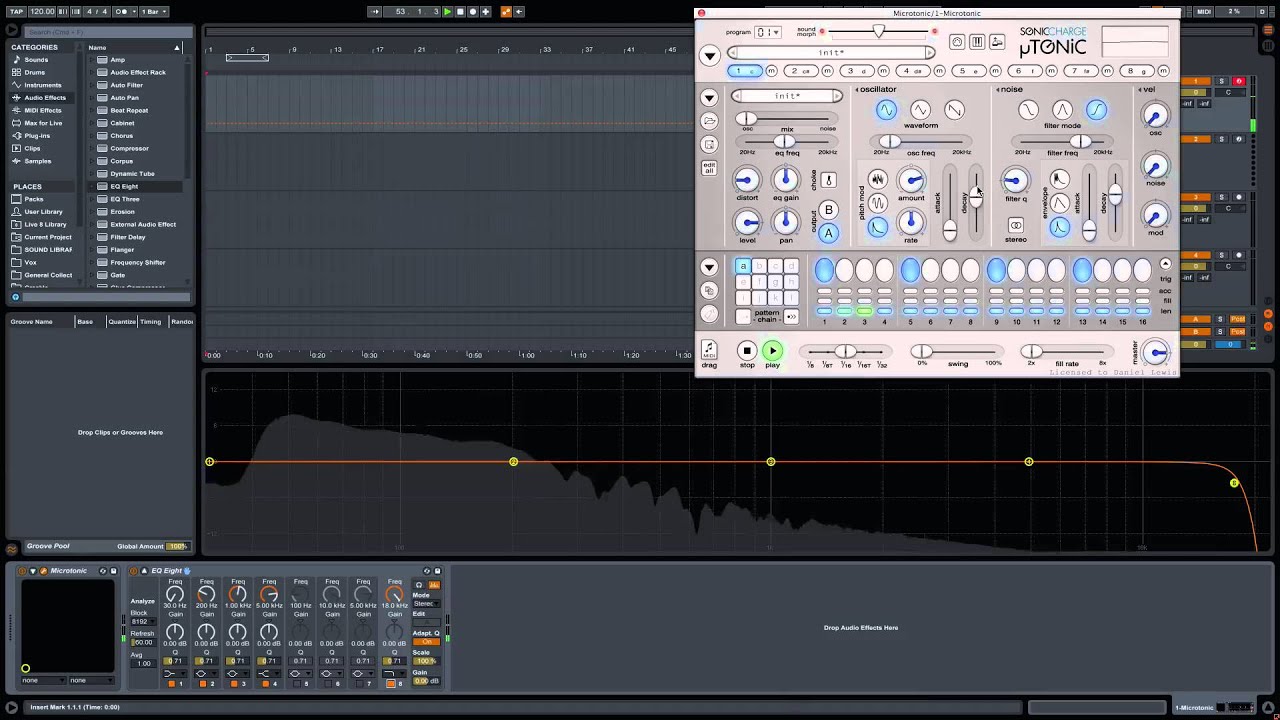This screenshot has width=1280, height=720.
Task: Click the save preset icon on Microtonic device
Action: (x=113, y=571)
